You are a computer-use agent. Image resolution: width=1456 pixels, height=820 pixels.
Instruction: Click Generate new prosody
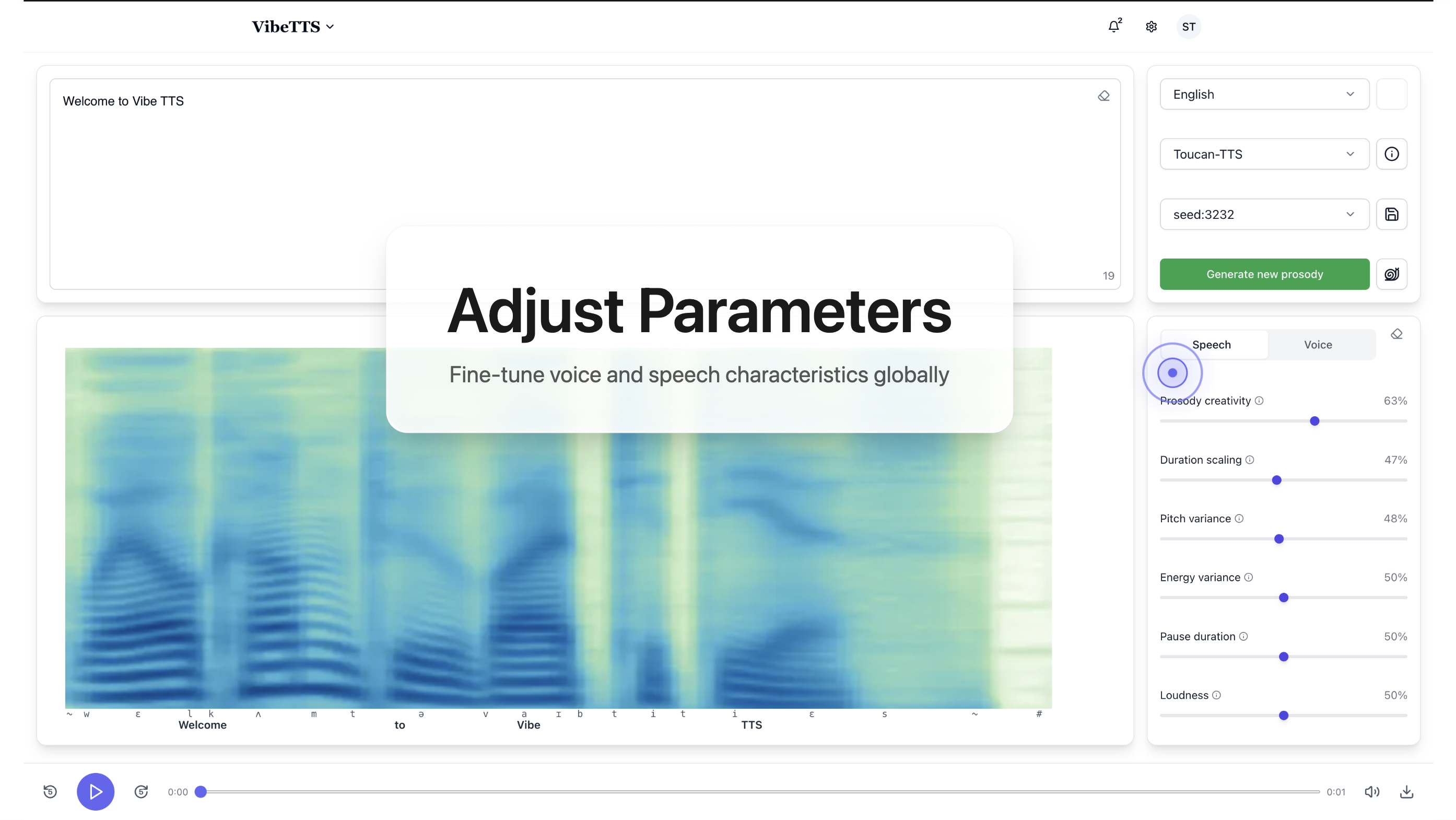pos(1264,274)
